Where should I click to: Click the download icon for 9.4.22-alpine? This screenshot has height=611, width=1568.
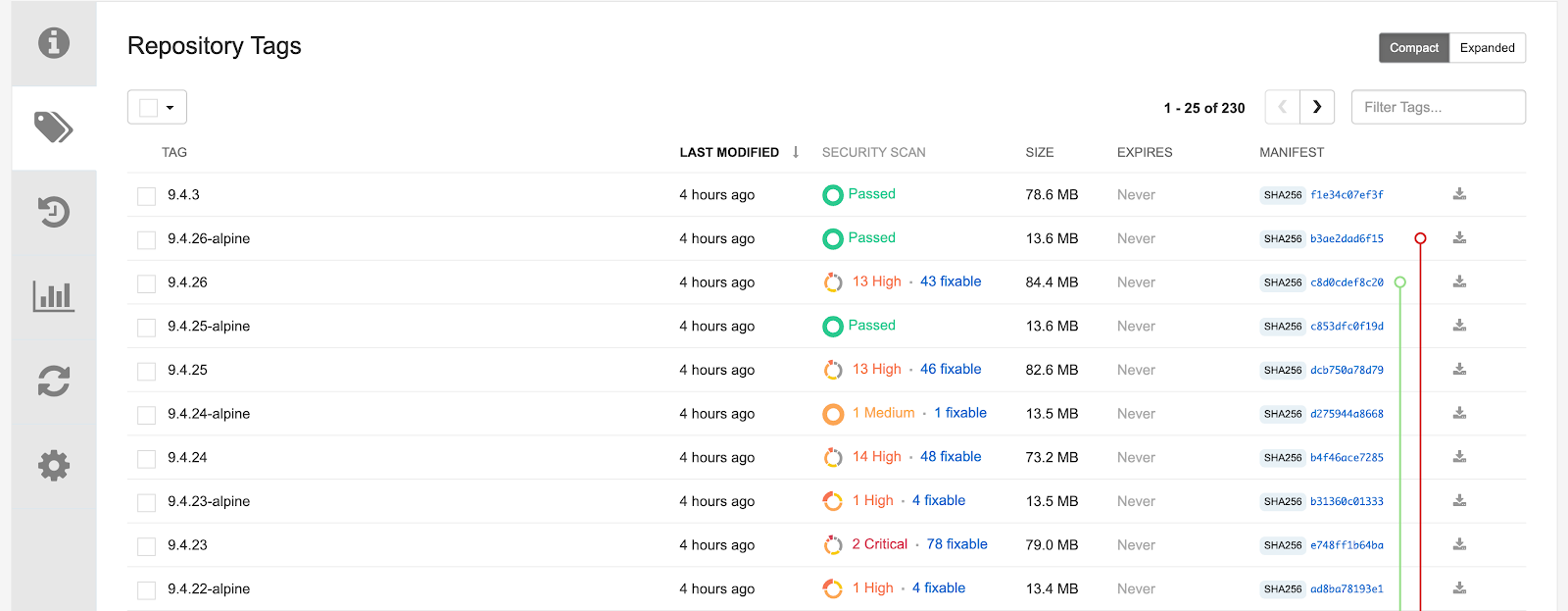pyautogui.click(x=1459, y=587)
